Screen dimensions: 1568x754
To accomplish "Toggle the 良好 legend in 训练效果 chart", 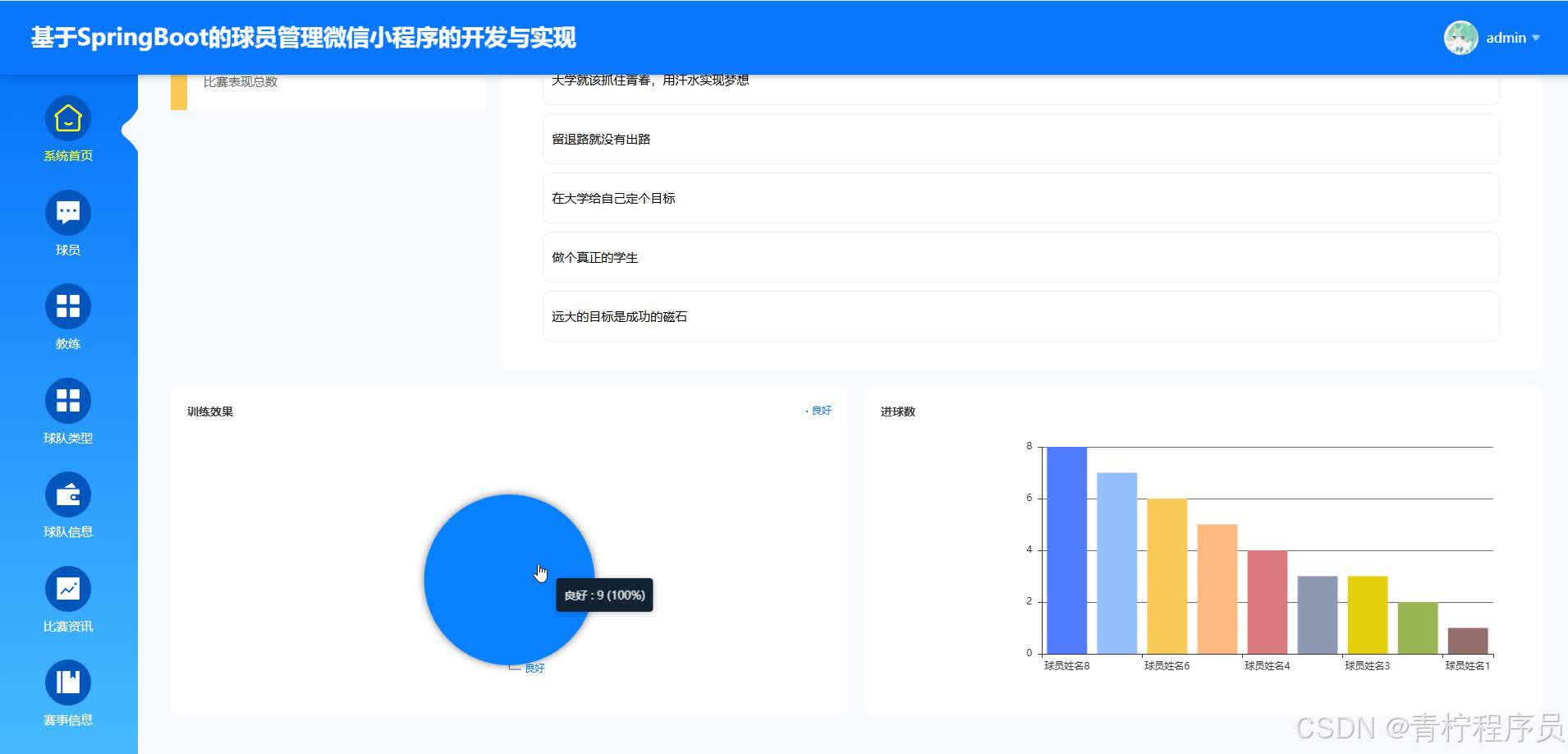I will (x=819, y=411).
